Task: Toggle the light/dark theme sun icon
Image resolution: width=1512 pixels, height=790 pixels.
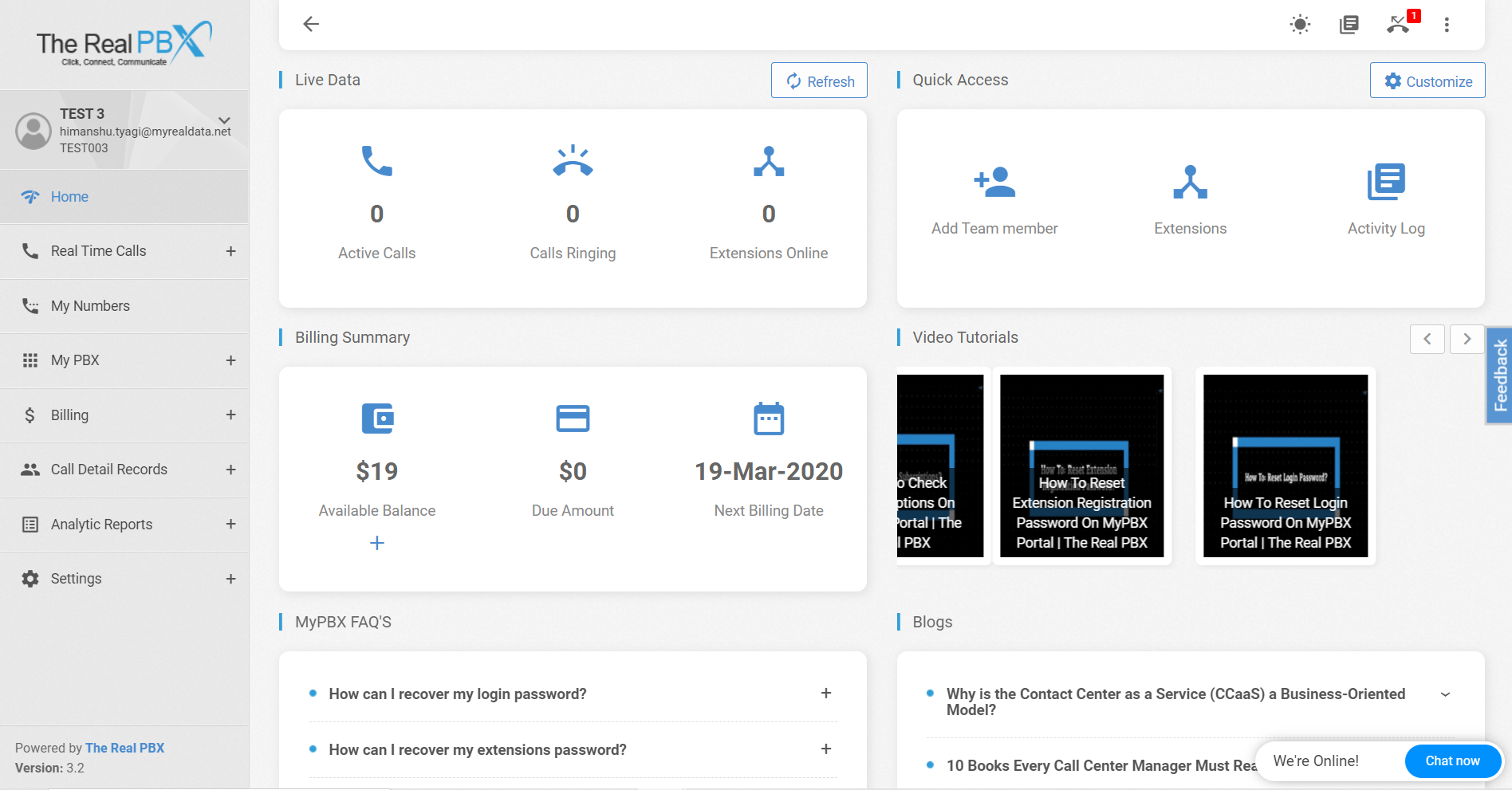Action: click(x=1299, y=24)
